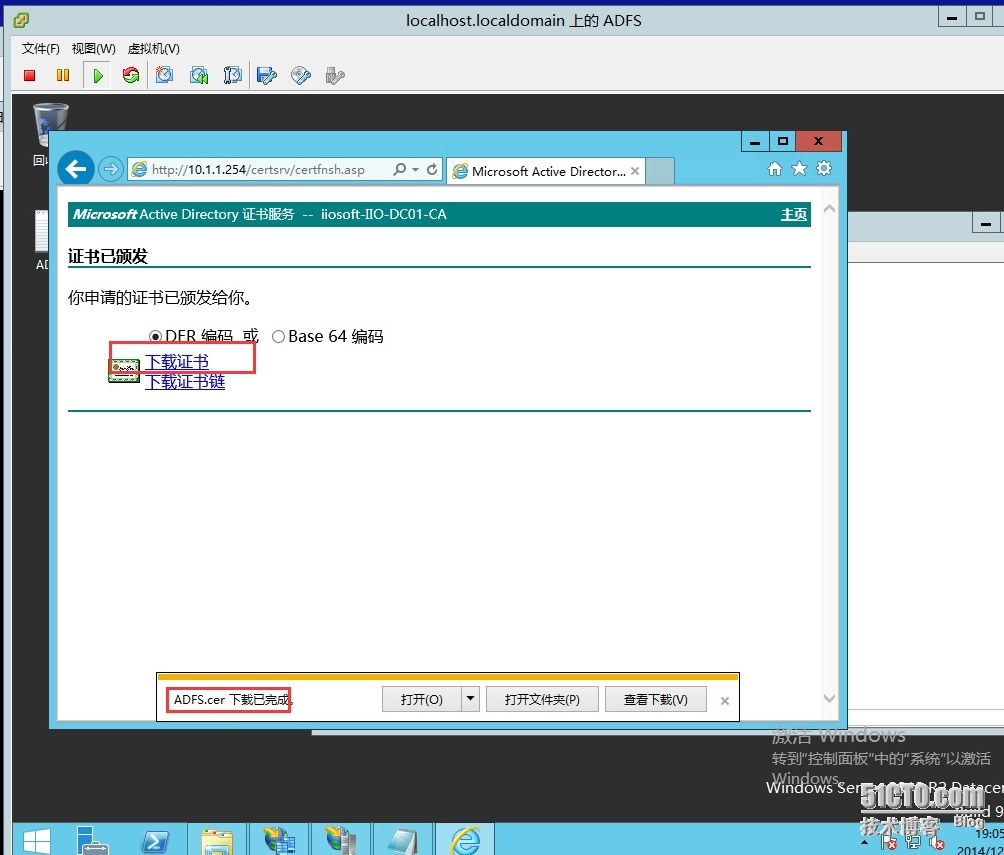
Task: Click the page scrollbar up arrow
Action: click(x=829, y=209)
